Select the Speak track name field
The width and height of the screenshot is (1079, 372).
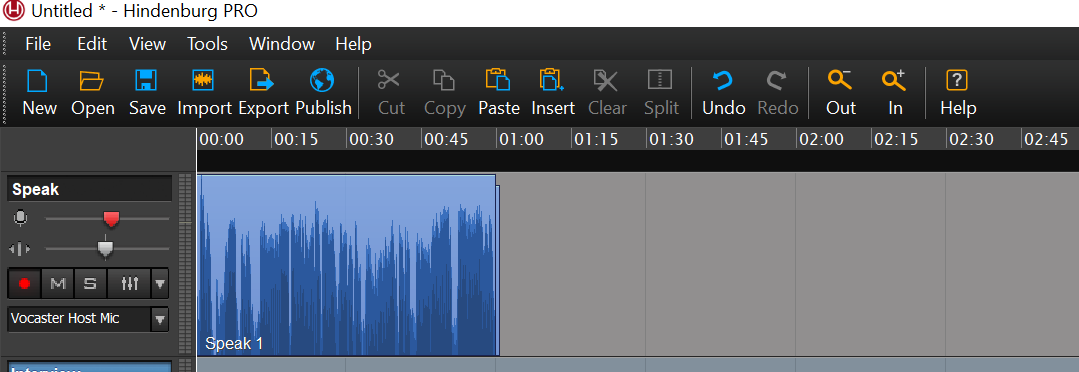tap(89, 189)
